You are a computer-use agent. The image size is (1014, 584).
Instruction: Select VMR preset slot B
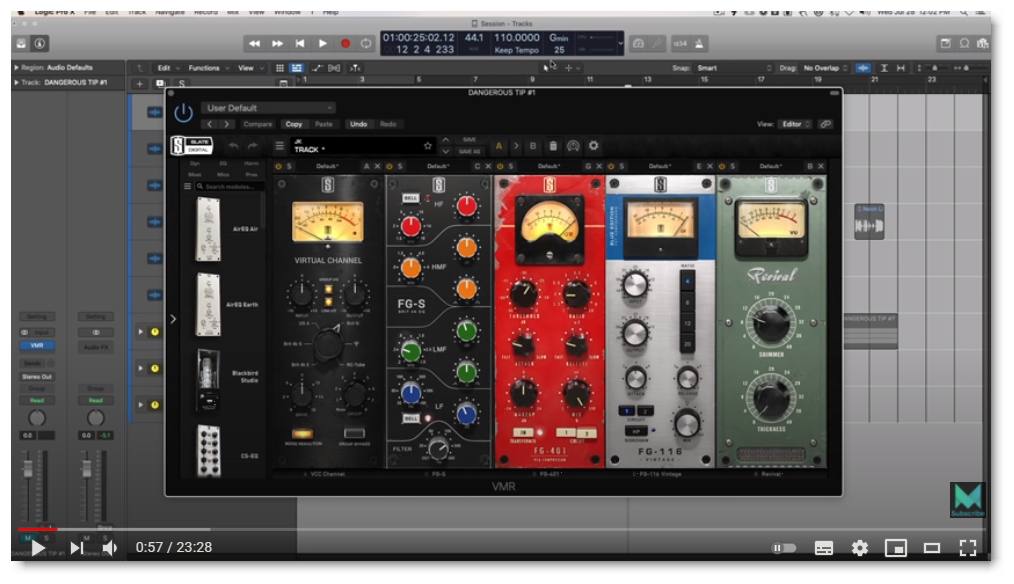pos(533,146)
